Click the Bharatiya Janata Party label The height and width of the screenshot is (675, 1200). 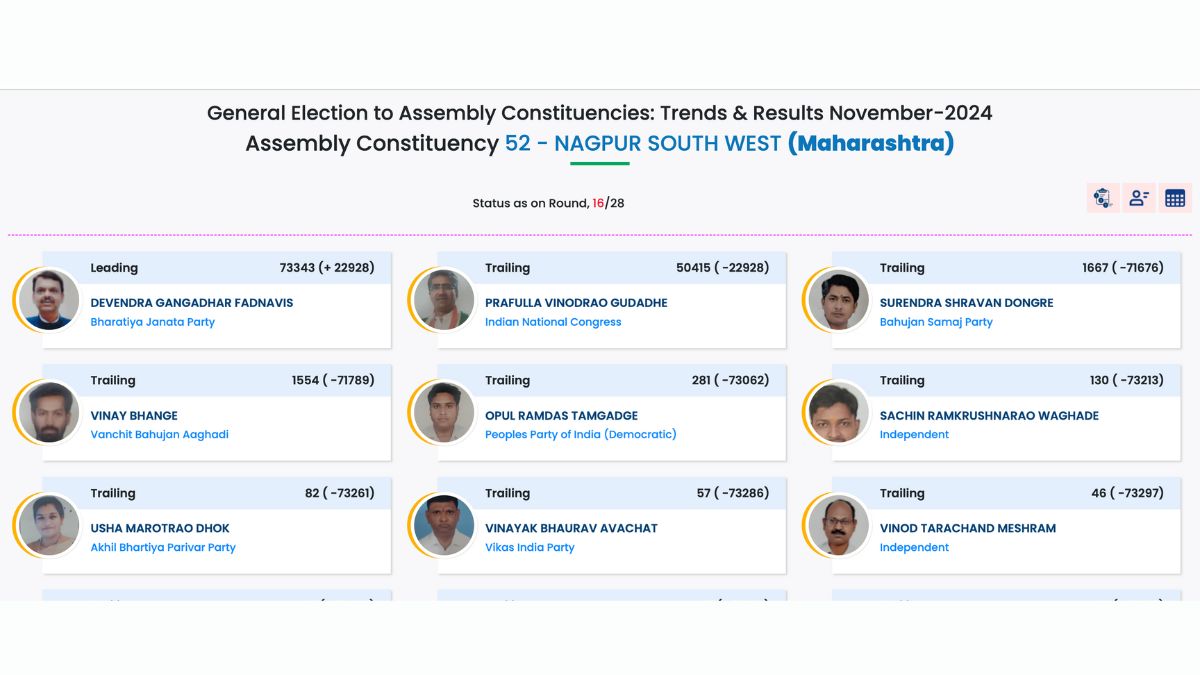[x=152, y=322]
